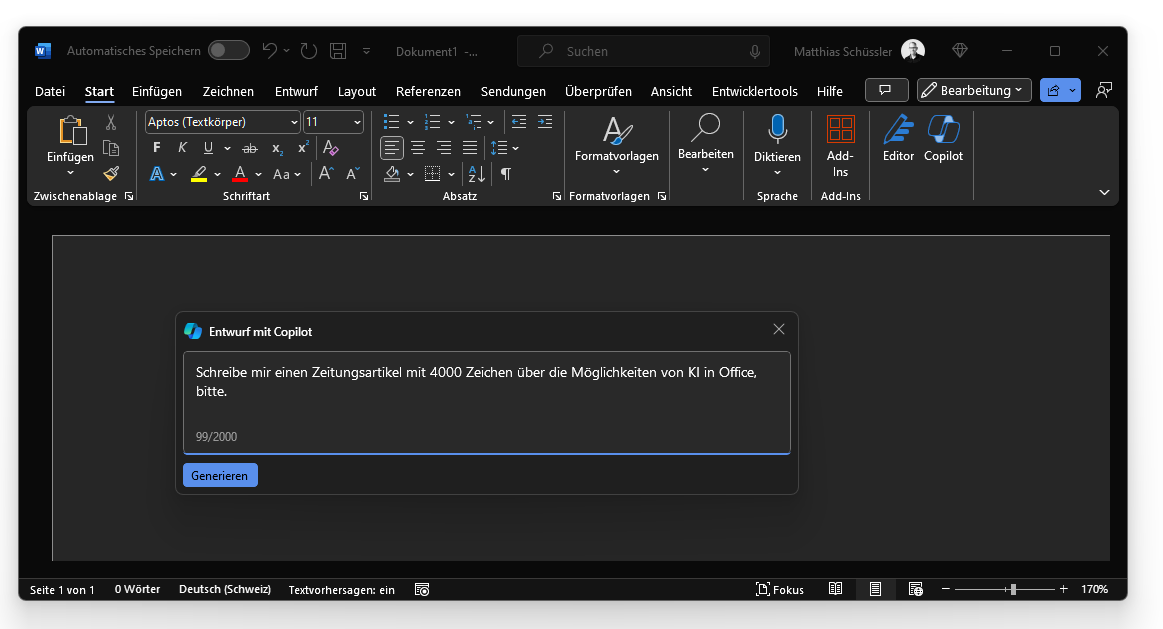Click the clear formatting icon
The height and width of the screenshot is (629, 1163).
pos(331,148)
